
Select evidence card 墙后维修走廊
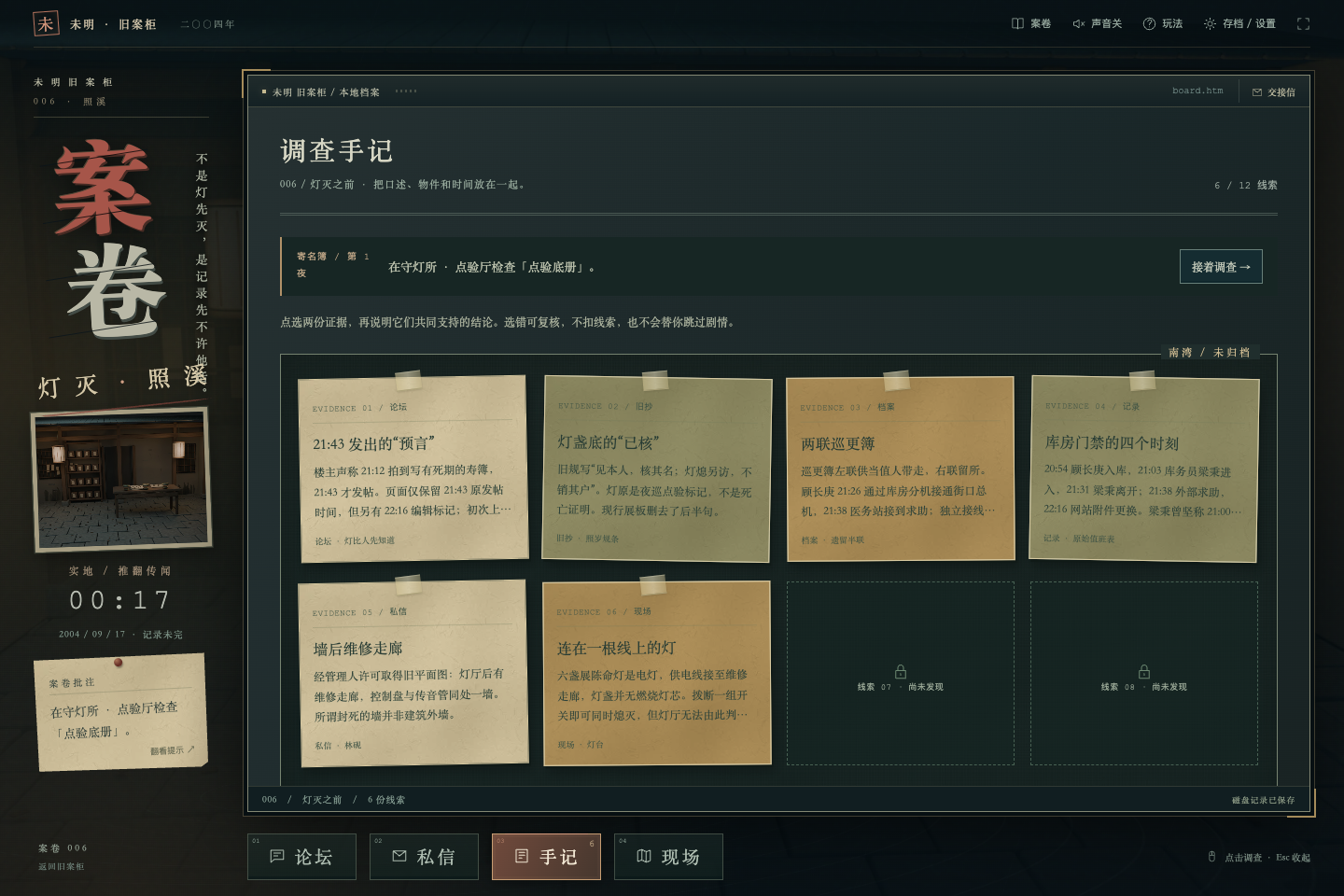click(413, 674)
